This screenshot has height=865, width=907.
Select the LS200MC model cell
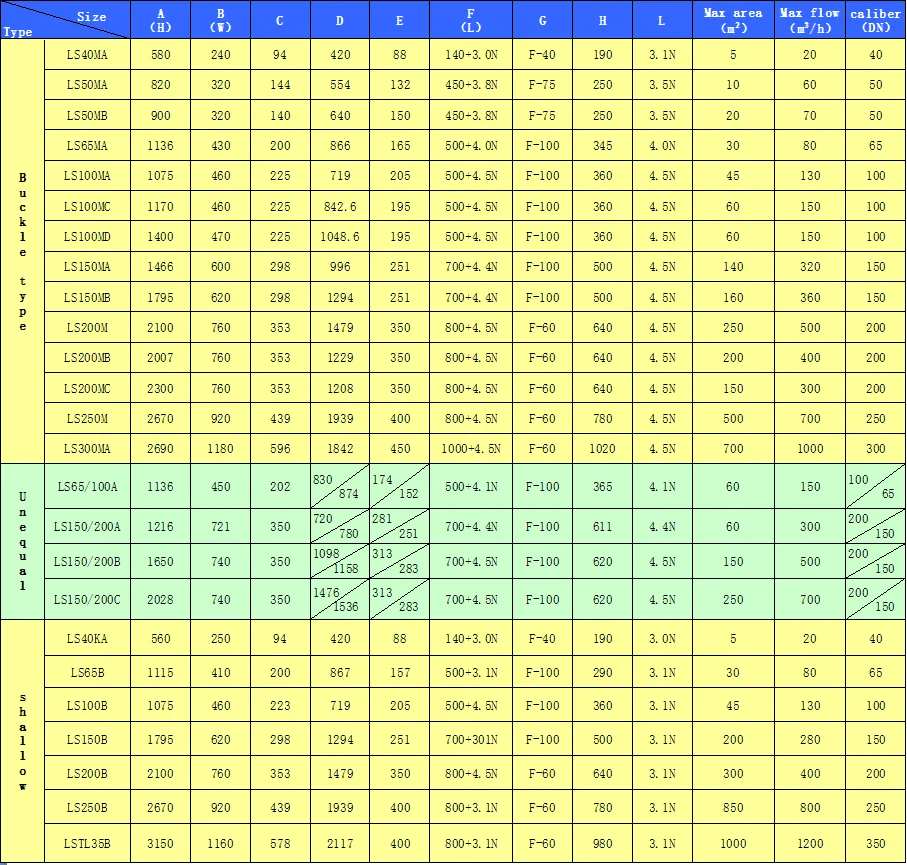87,388
